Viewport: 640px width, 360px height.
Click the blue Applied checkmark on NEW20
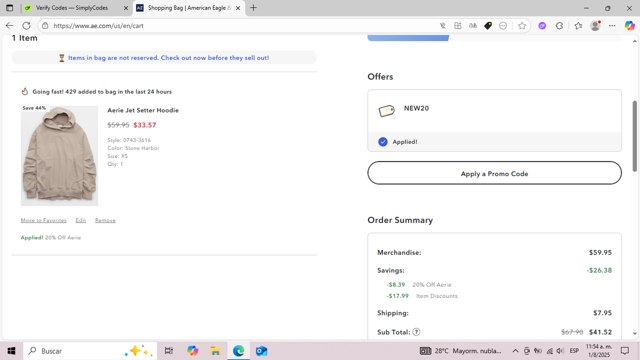coord(383,142)
